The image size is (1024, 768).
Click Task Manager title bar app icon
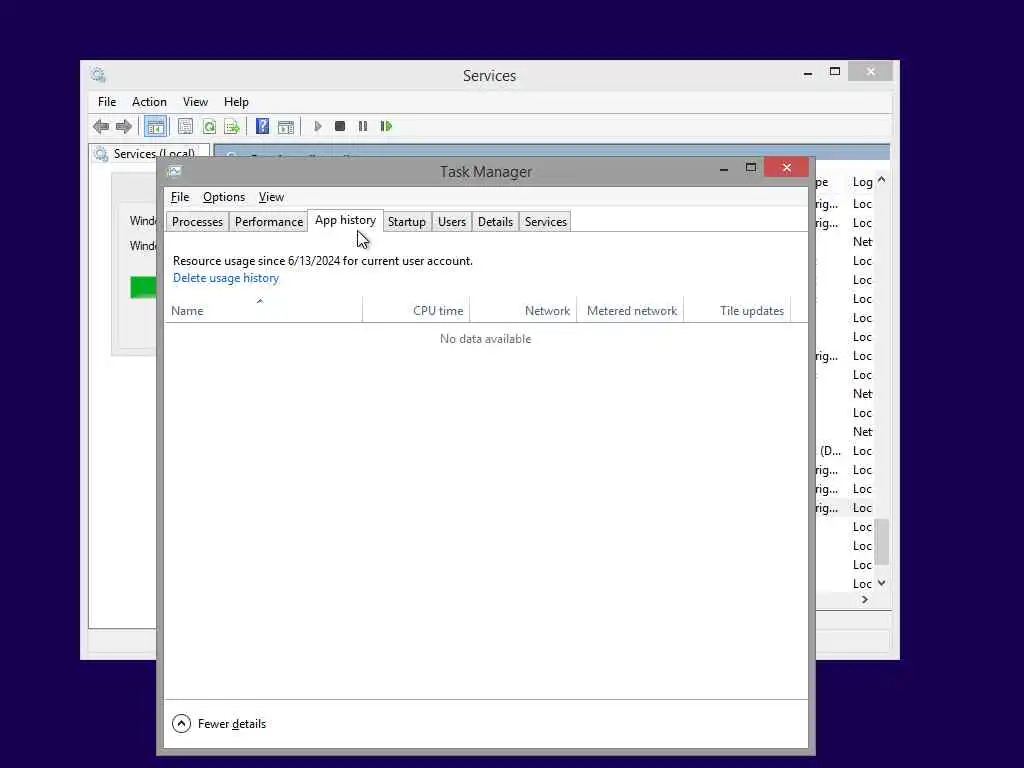tap(174, 171)
